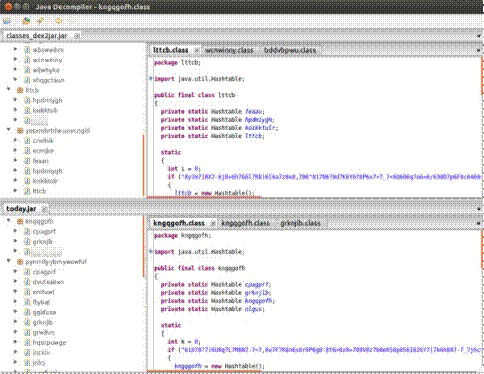Select cpagprf under the kngqgofh package
This screenshot has width=484, height=374.
click(x=44, y=231)
